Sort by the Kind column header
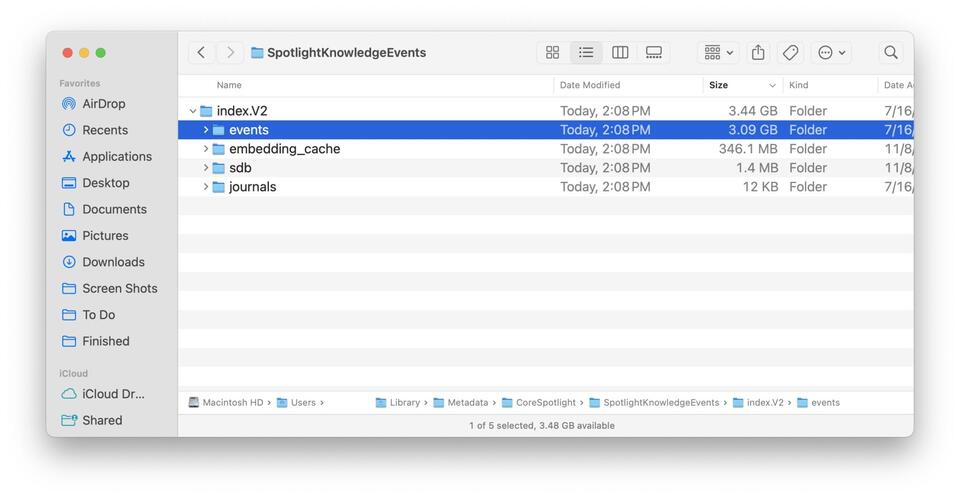 coord(798,85)
